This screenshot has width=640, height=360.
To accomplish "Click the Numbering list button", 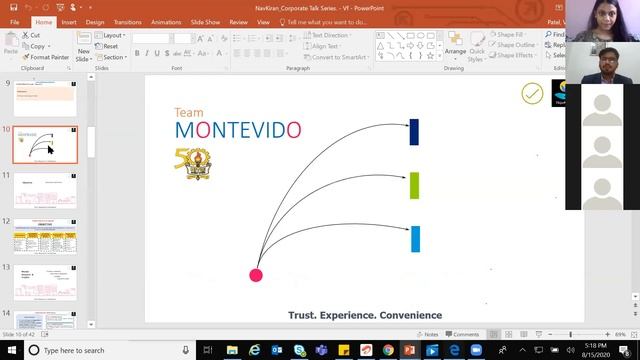I will click(253, 38).
